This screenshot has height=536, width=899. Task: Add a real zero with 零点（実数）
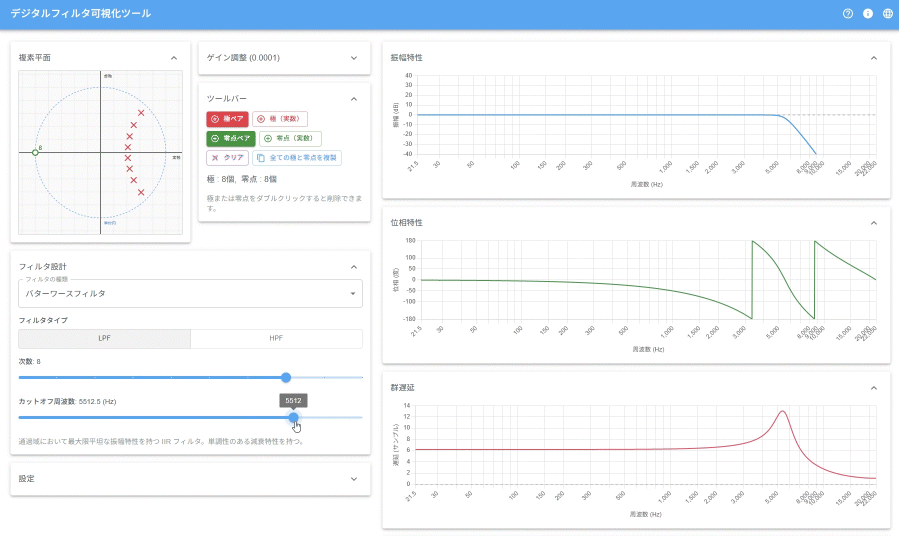click(290, 138)
